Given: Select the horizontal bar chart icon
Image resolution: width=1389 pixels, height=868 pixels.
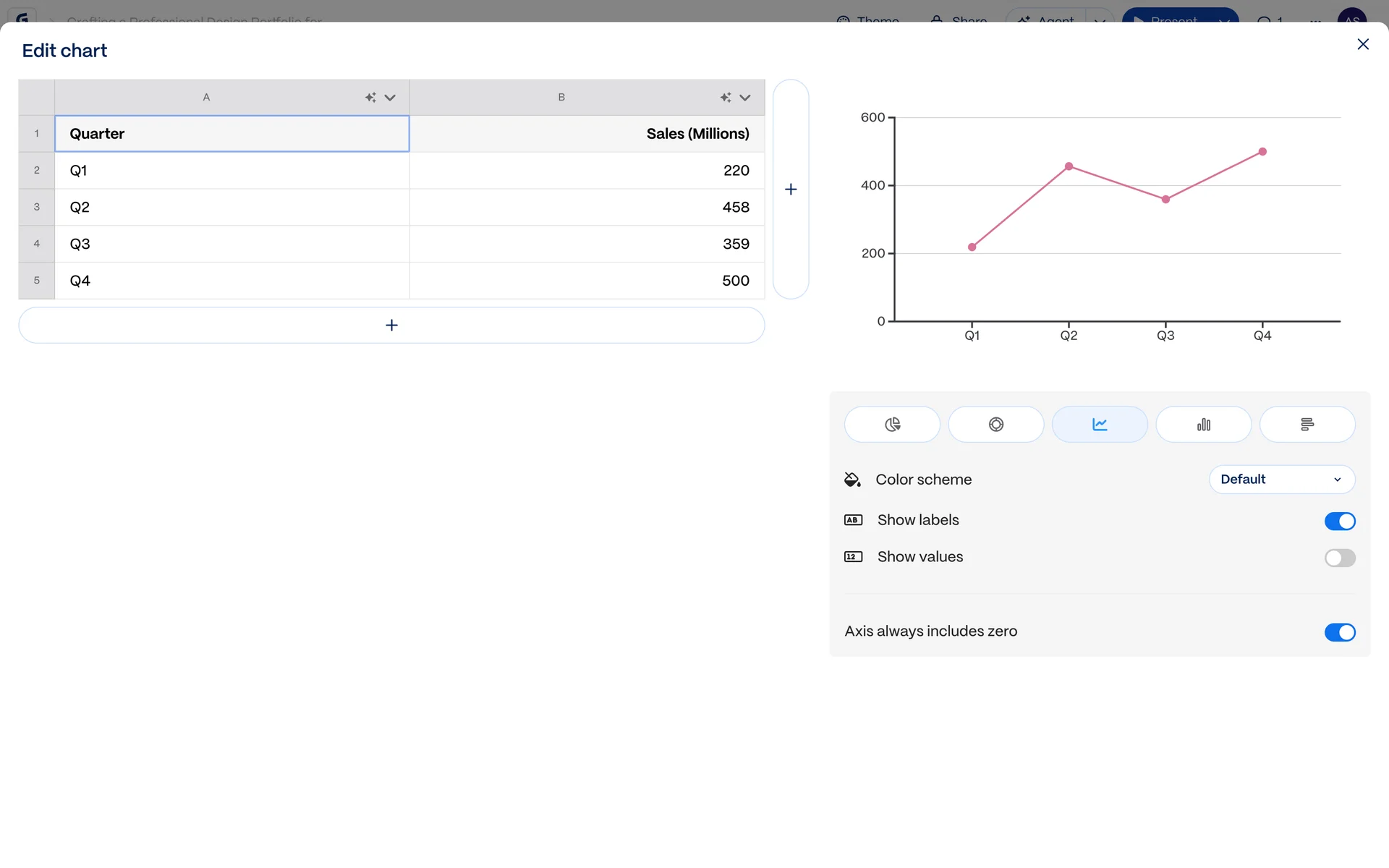Looking at the screenshot, I should click(1307, 424).
